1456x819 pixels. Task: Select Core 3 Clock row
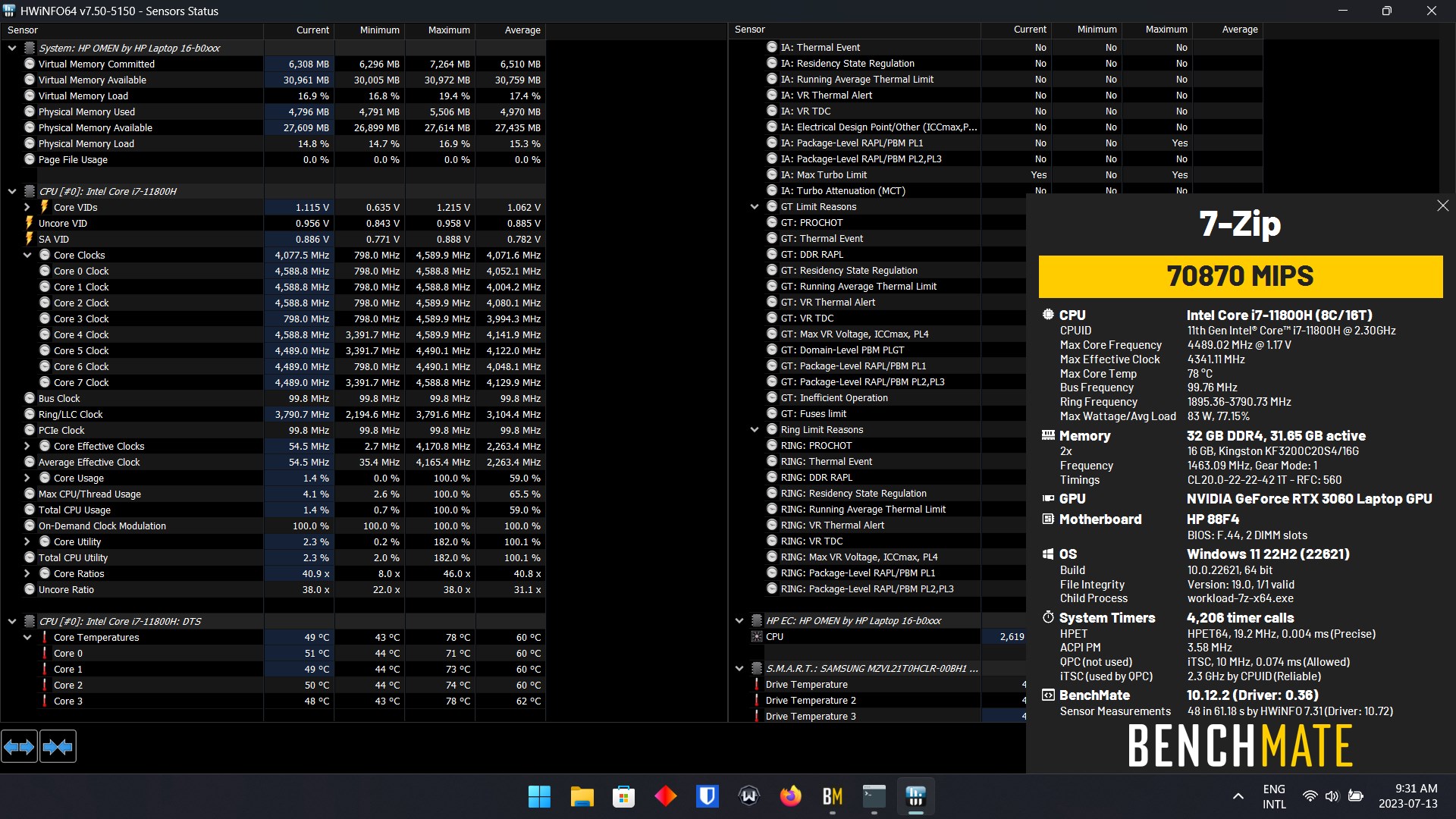[273, 318]
